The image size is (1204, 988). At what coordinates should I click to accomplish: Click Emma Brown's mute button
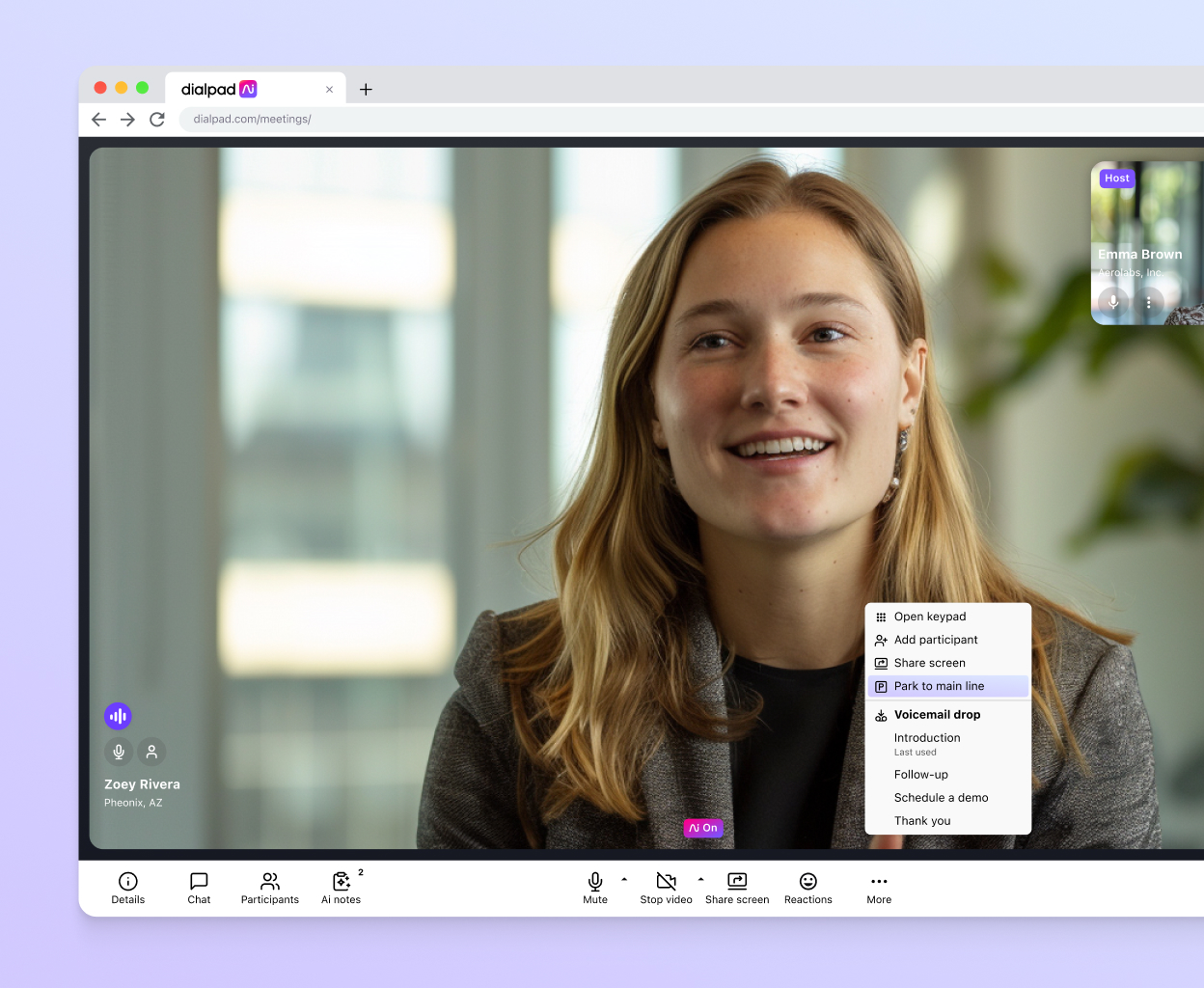click(x=1113, y=302)
